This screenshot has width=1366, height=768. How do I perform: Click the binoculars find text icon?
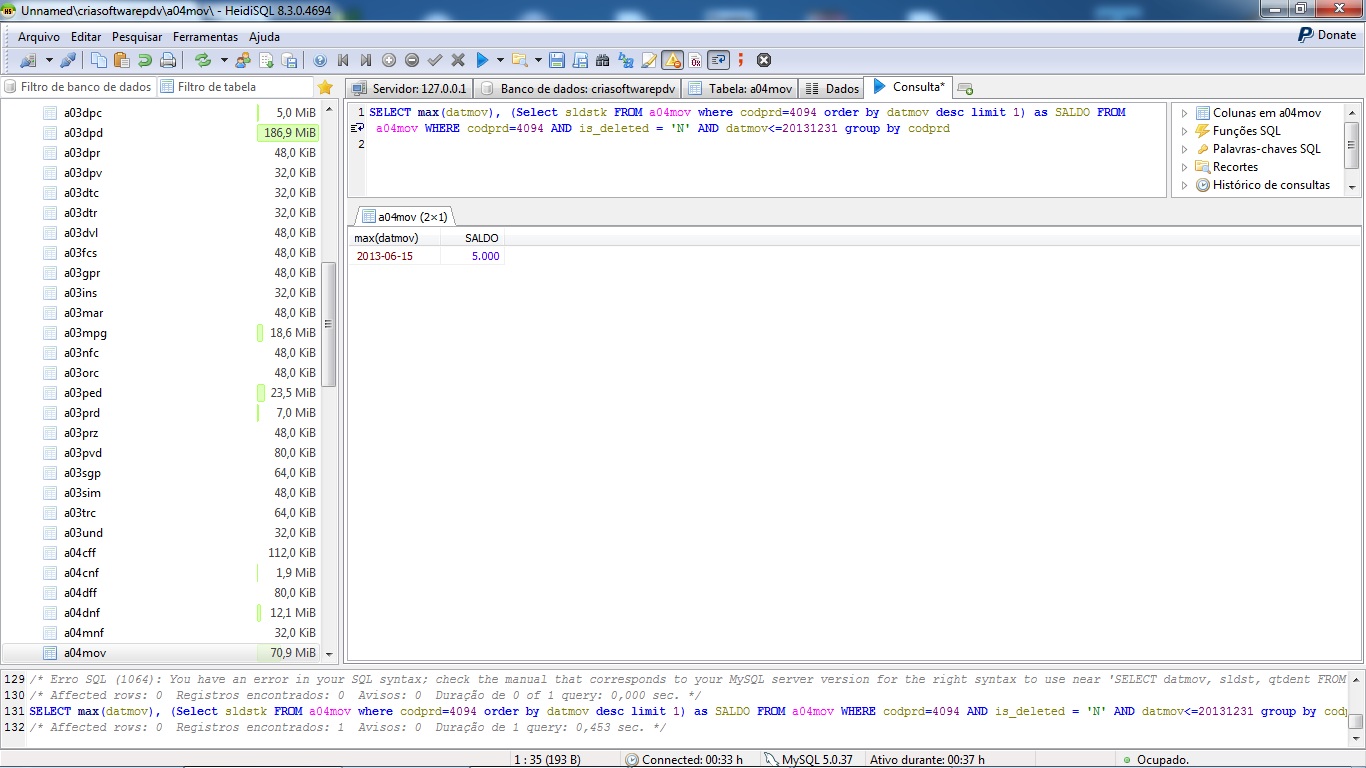point(603,60)
